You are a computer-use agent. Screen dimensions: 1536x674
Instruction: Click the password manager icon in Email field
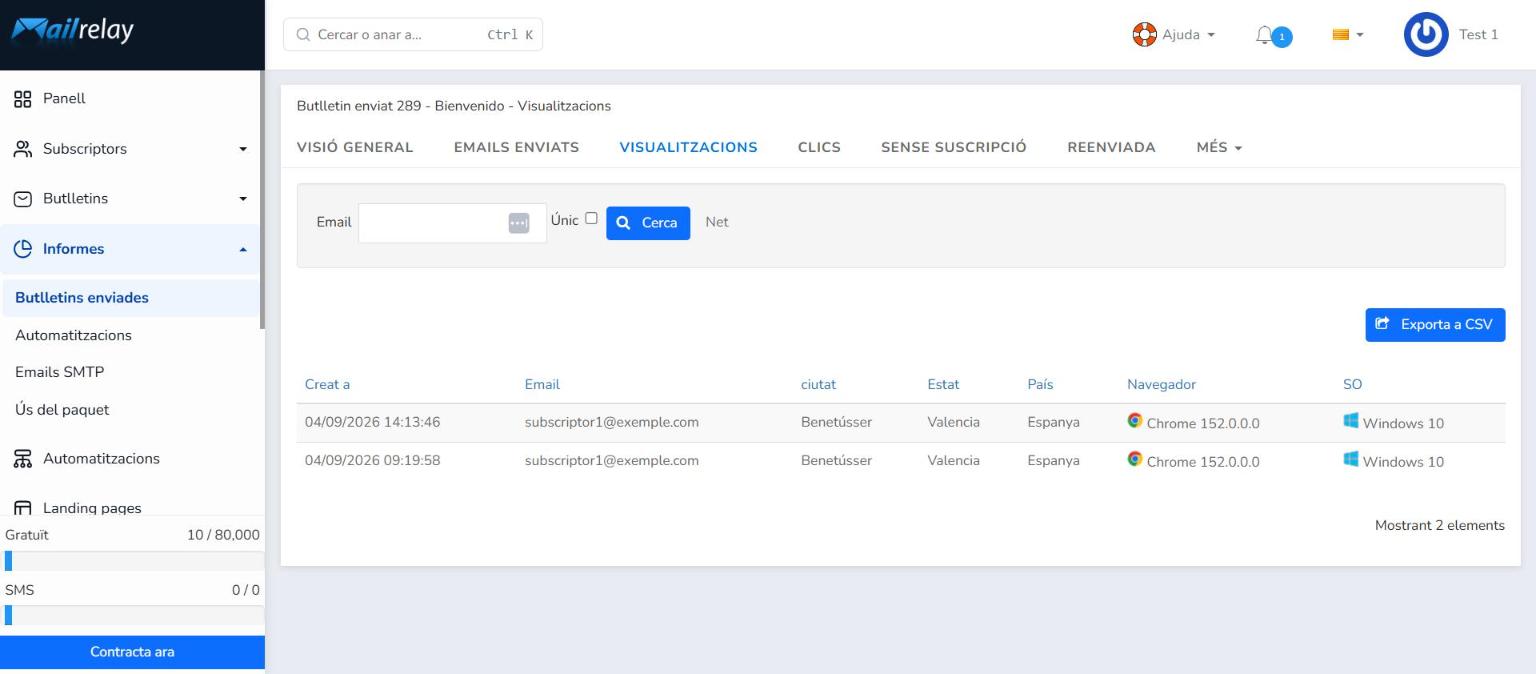[518, 223]
